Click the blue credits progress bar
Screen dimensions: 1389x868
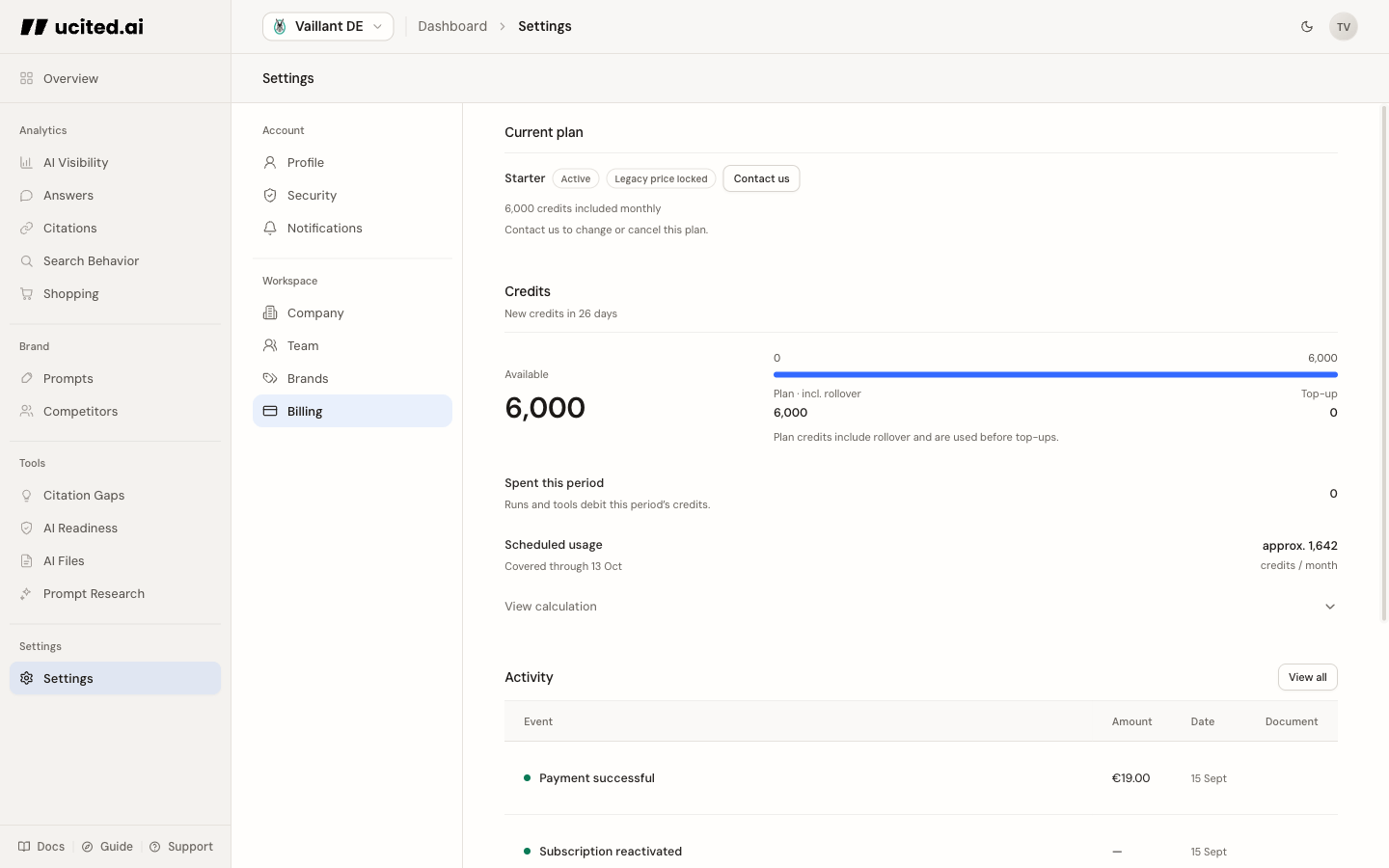[x=1055, y=374]
